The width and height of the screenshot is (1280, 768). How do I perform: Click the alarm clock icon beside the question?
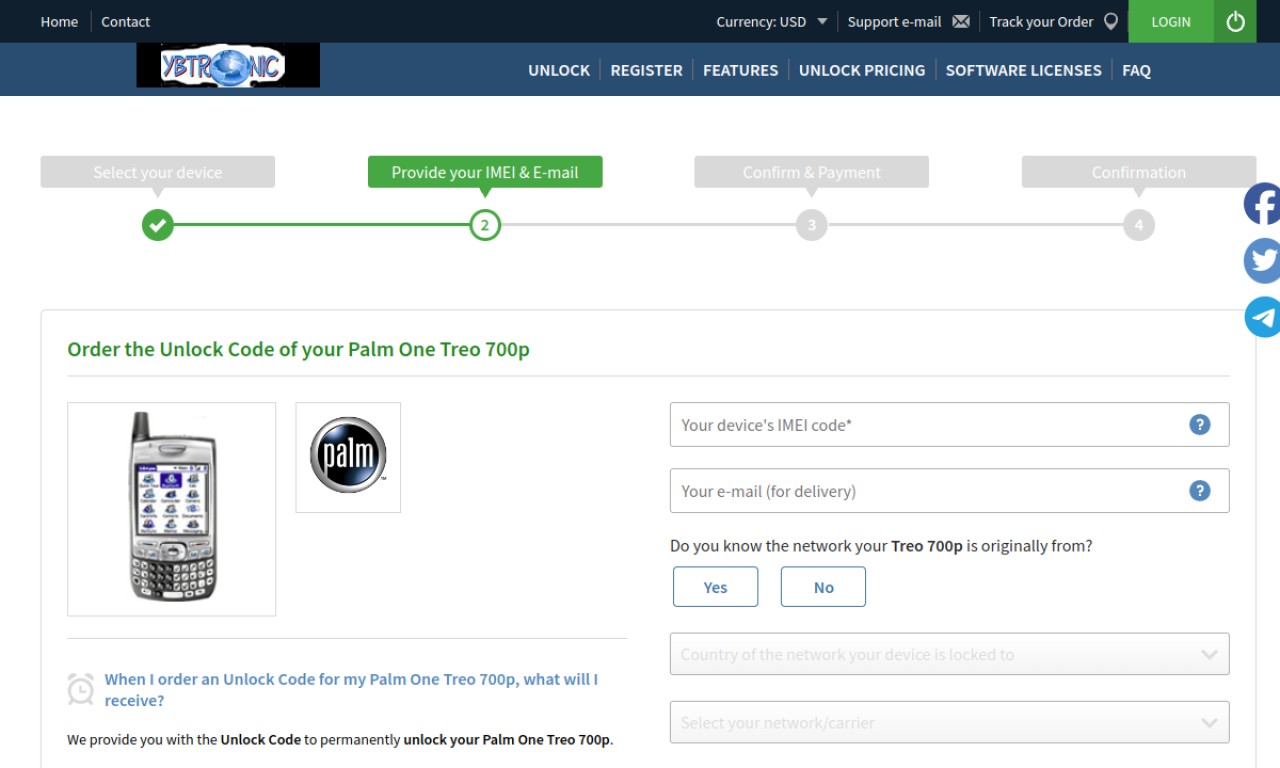(x=80, y=689)
